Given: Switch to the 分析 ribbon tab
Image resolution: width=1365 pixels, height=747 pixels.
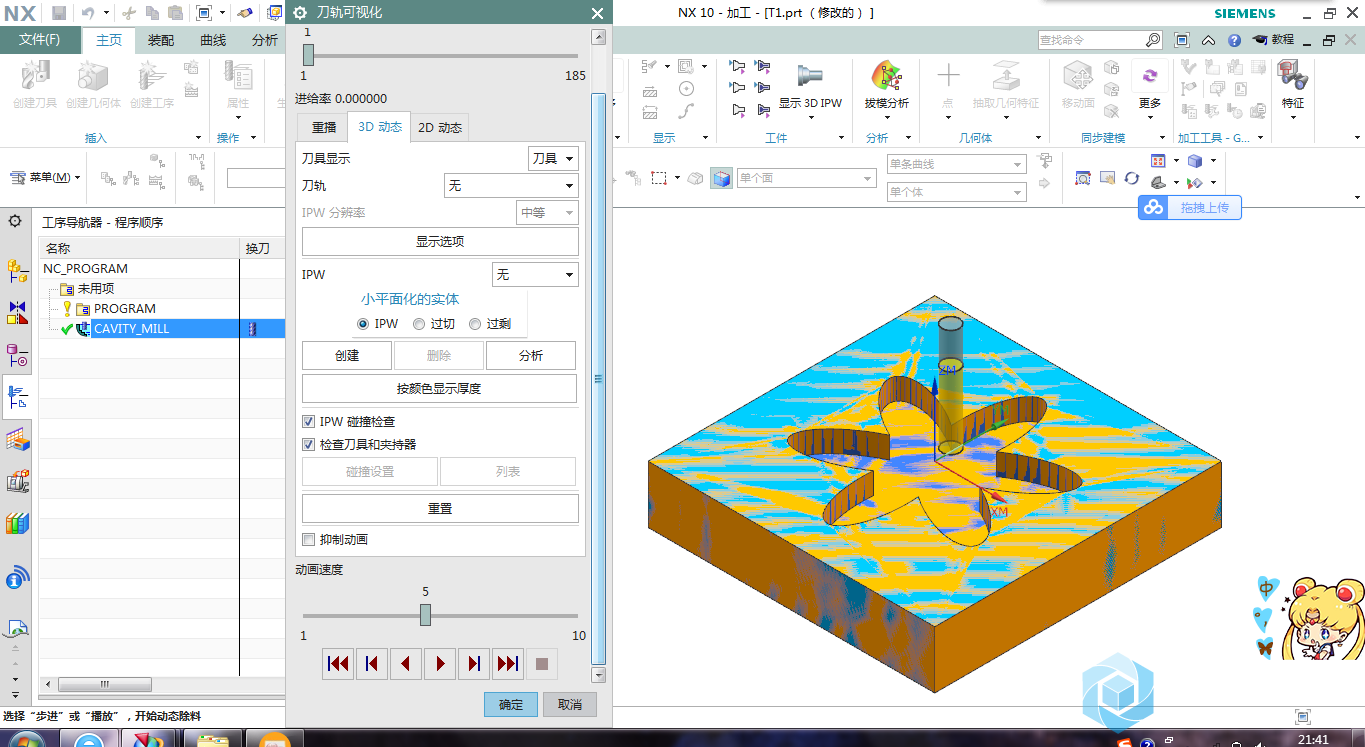Looking at the screenshot, I should click(264, 40).
